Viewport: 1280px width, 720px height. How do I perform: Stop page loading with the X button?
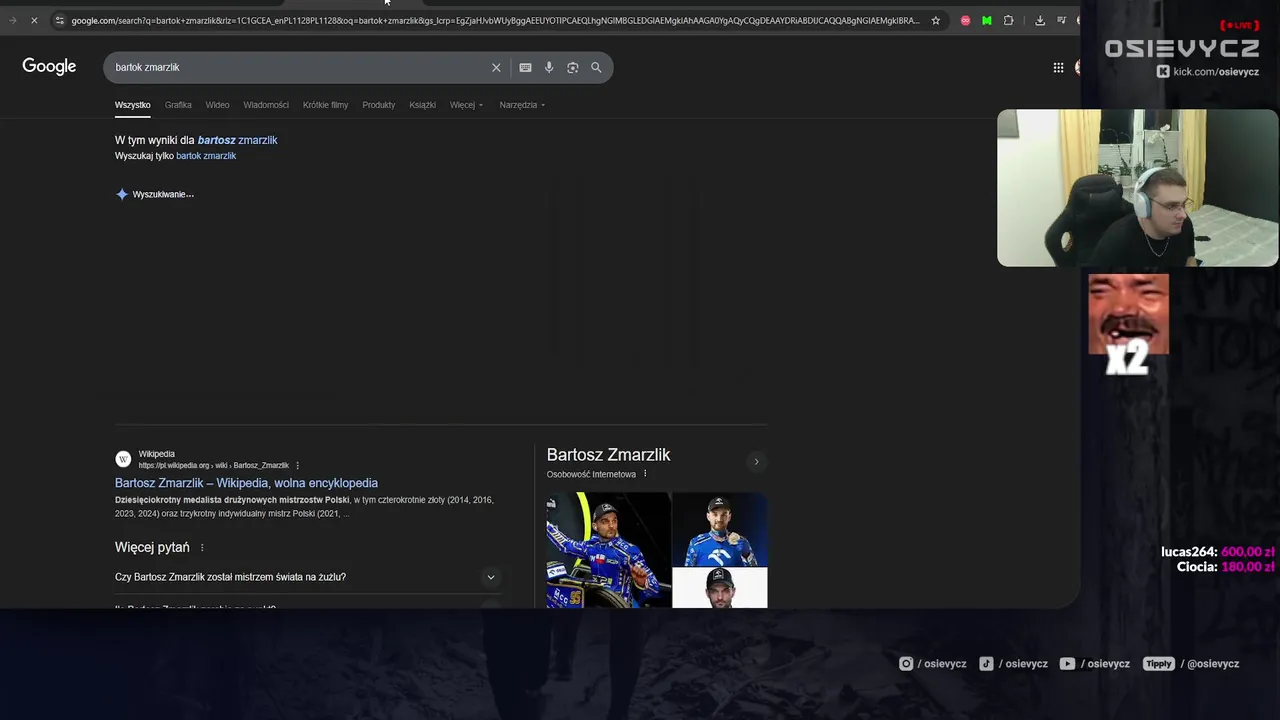tap(33, 20)
